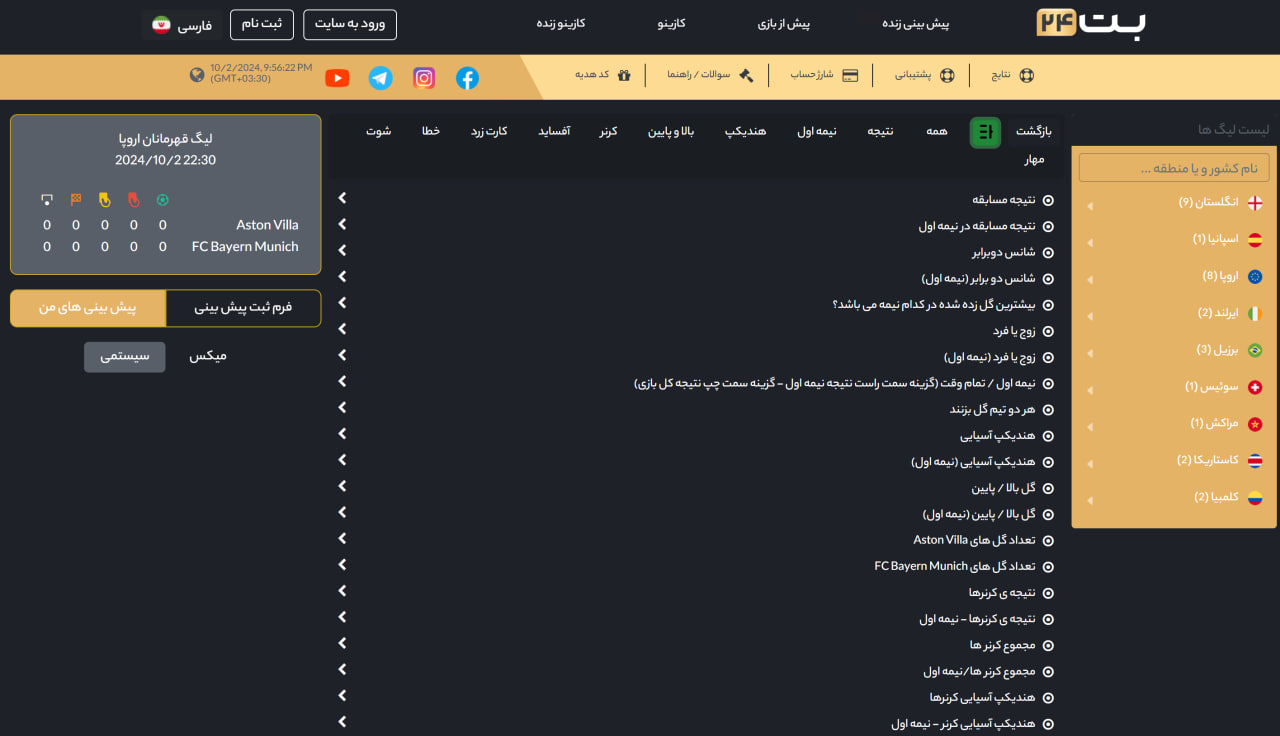Click the country or region search field
The height and width of the screenshot is (736, 1280).
click(1174, 168)
